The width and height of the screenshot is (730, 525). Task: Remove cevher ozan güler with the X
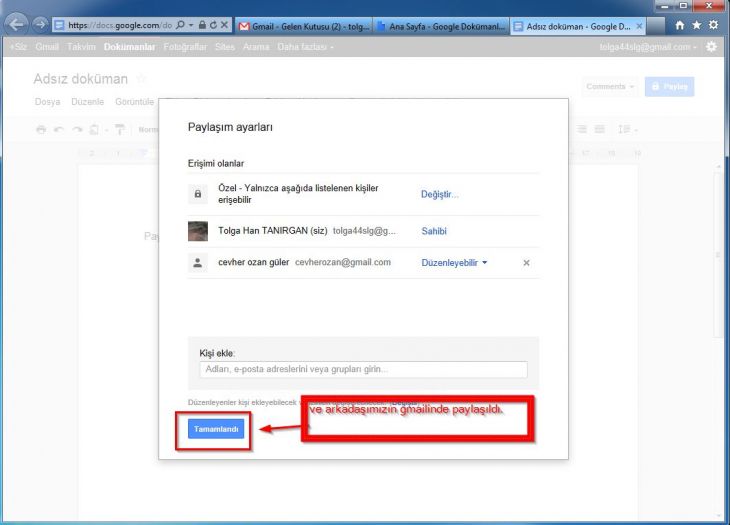tap(526, 263)
